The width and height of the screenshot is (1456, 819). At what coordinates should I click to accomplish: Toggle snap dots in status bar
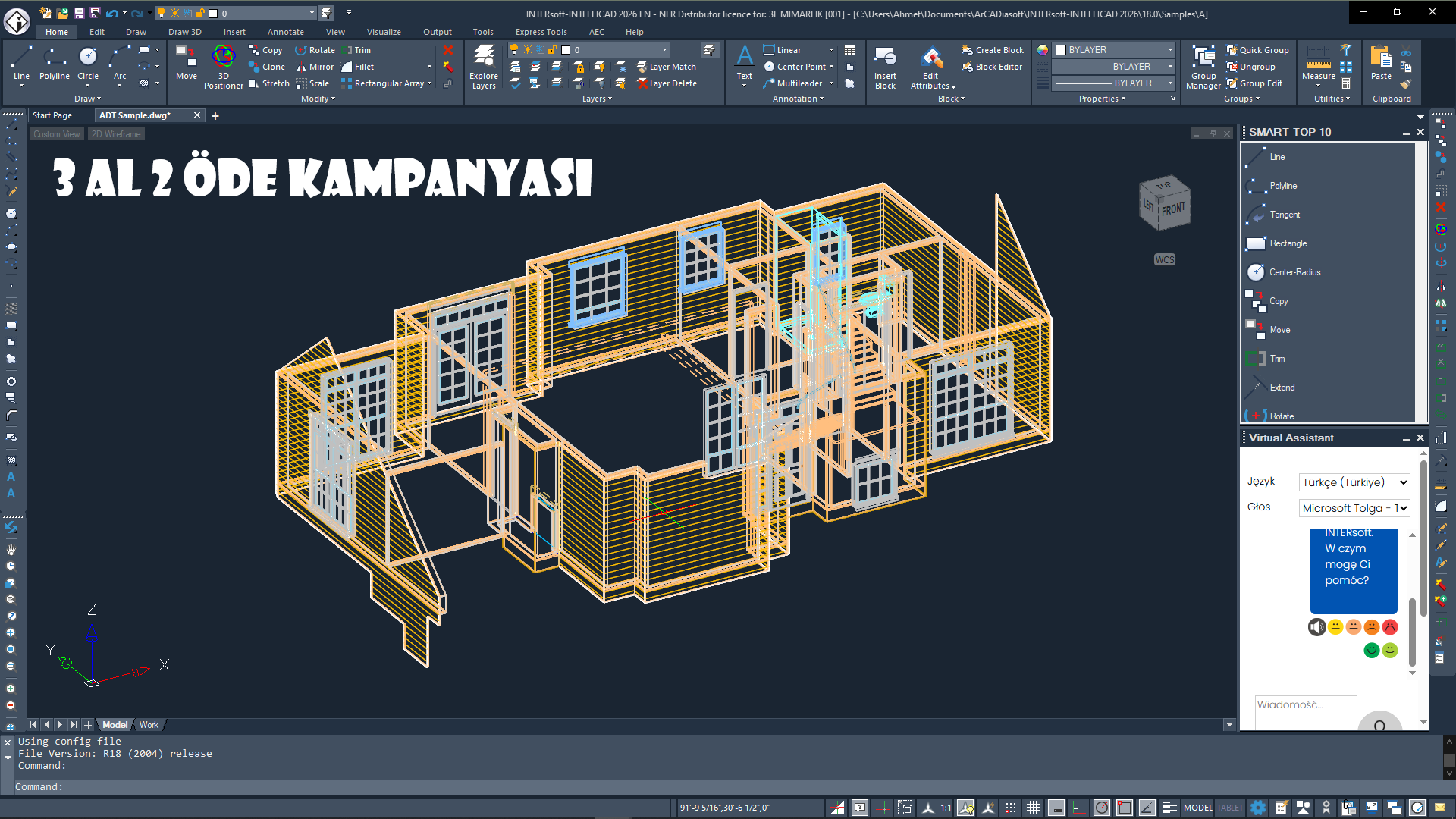point(1011,808)
